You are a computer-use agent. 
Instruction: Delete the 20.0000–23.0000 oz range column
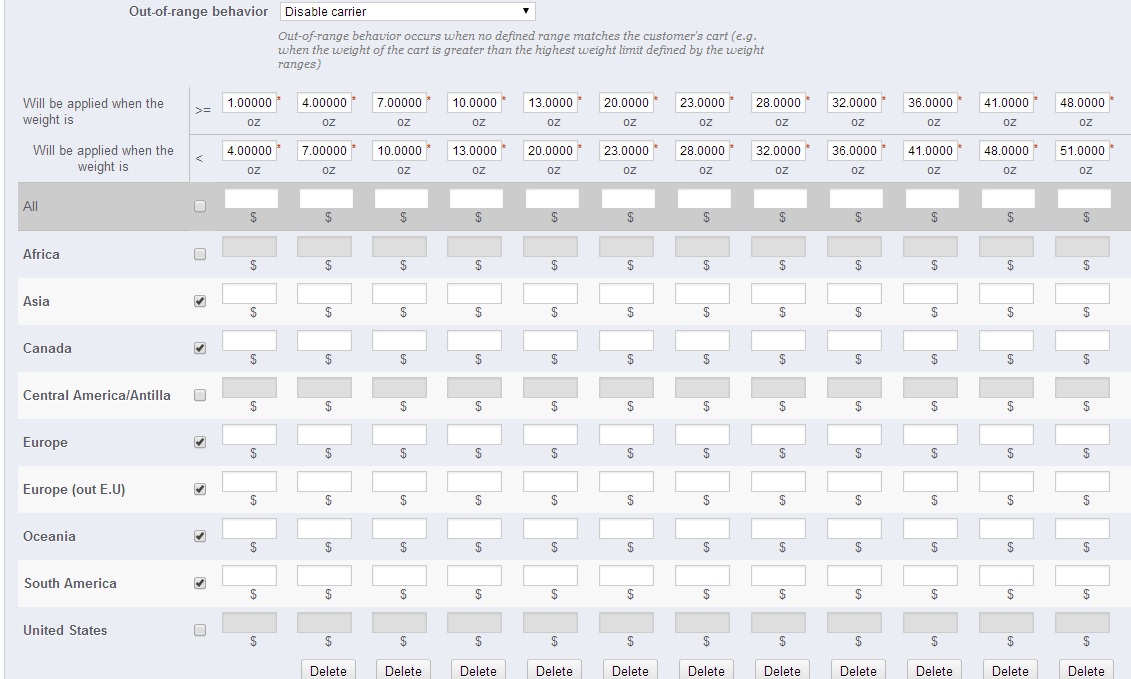[x=630, y=670]
